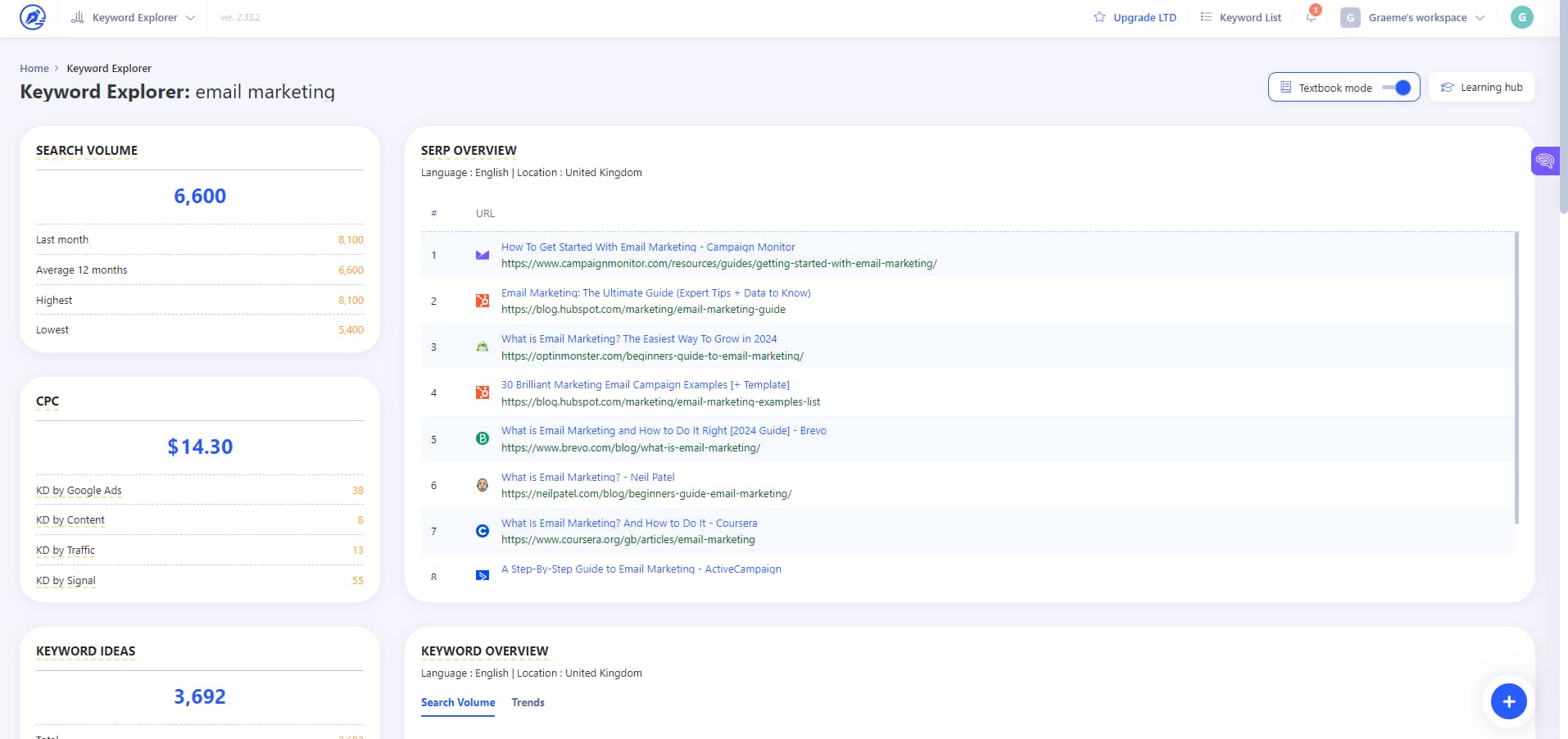Open the Learning hub
The width and height of the screenshot is (1568, 739).
(1481, 87)
